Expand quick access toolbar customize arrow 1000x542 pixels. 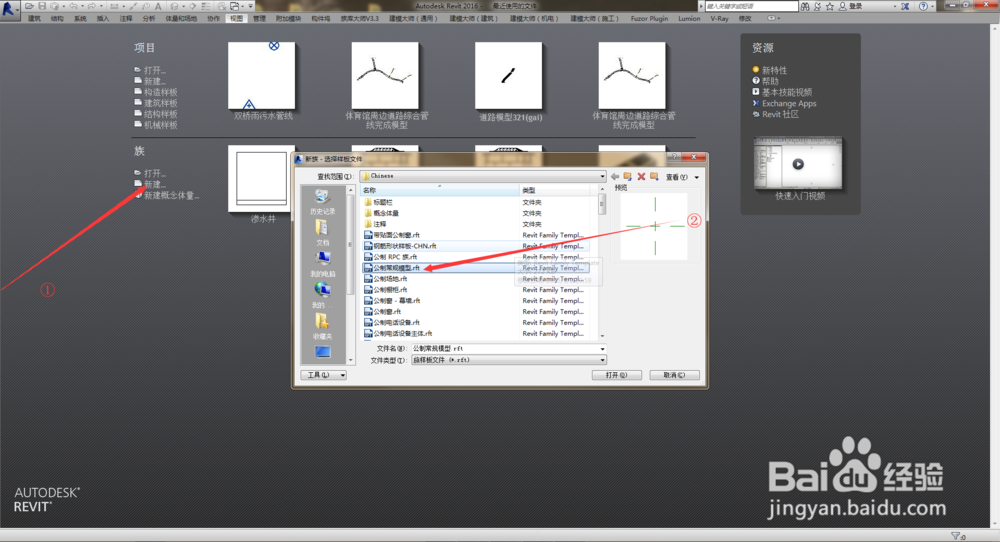tap(251, 6)
